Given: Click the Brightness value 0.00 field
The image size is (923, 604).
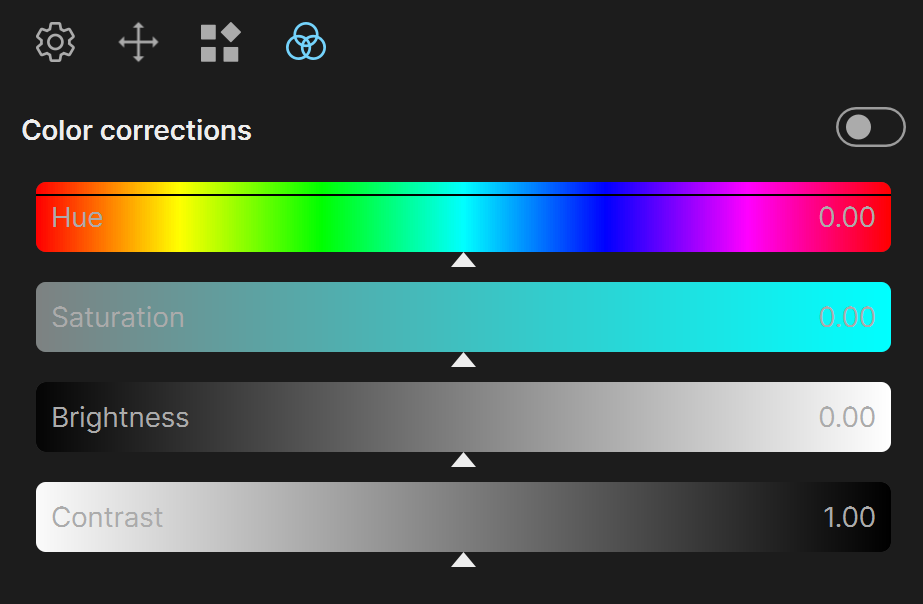Looking at the screenshot, I should coord(846,417).
